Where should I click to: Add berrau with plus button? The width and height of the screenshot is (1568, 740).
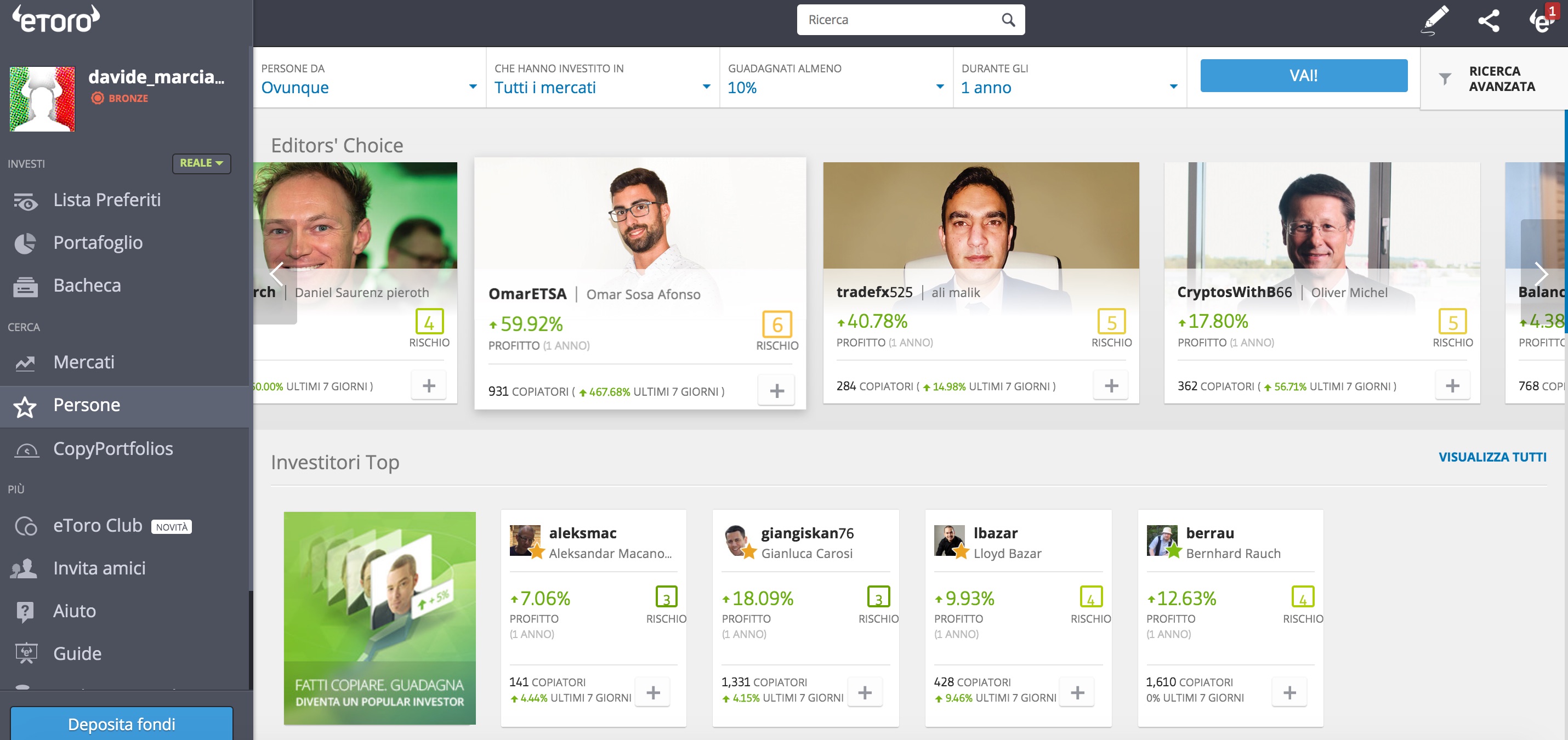tap(1289, 692)
